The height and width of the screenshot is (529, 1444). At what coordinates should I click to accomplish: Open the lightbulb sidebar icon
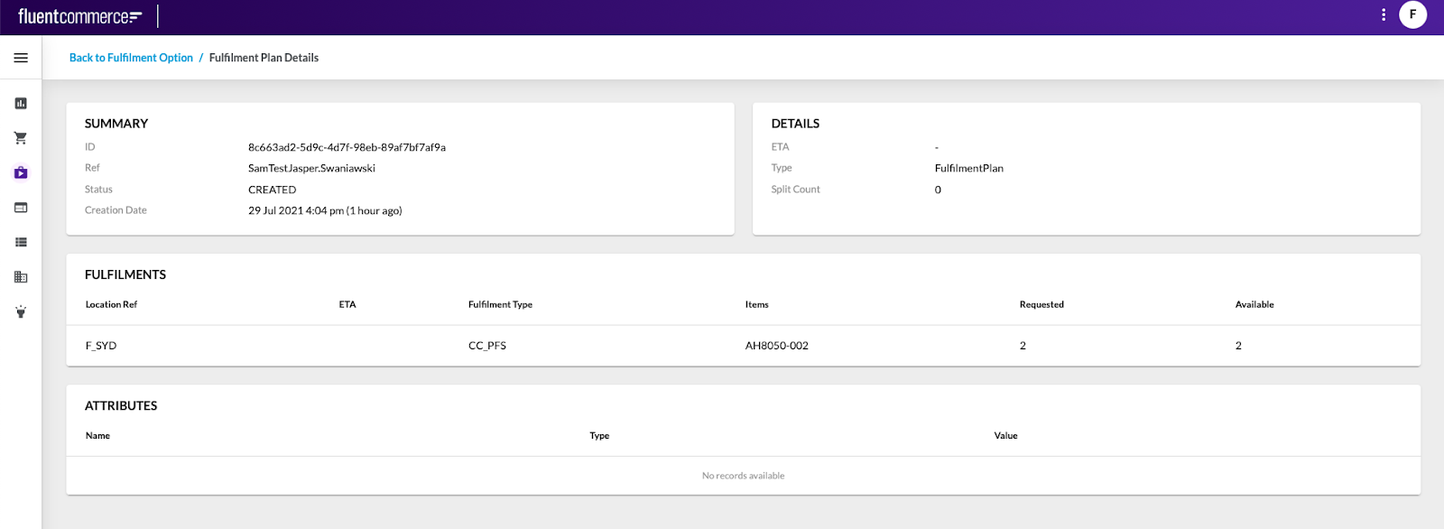20,312
